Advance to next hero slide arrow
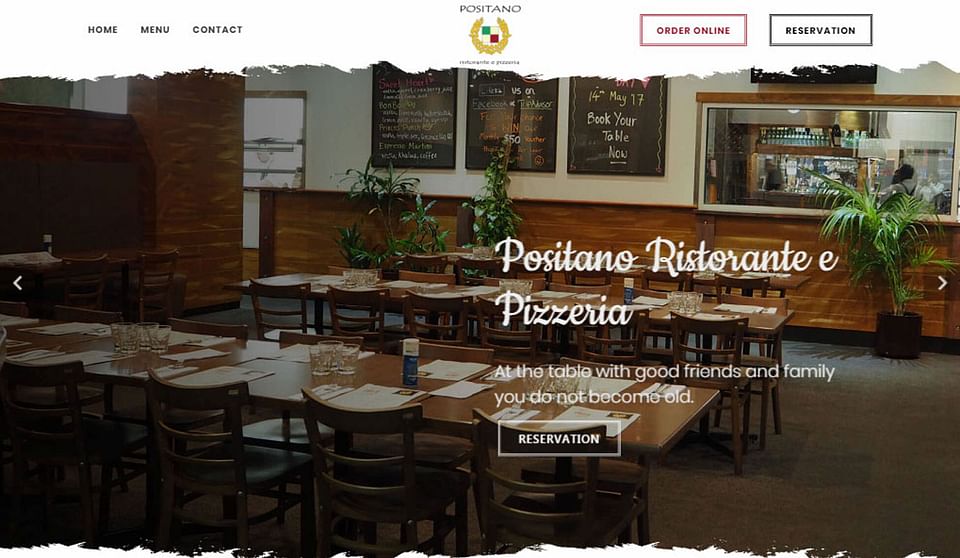The width and height of the screenshot is (960, 558). coord(942,283)
